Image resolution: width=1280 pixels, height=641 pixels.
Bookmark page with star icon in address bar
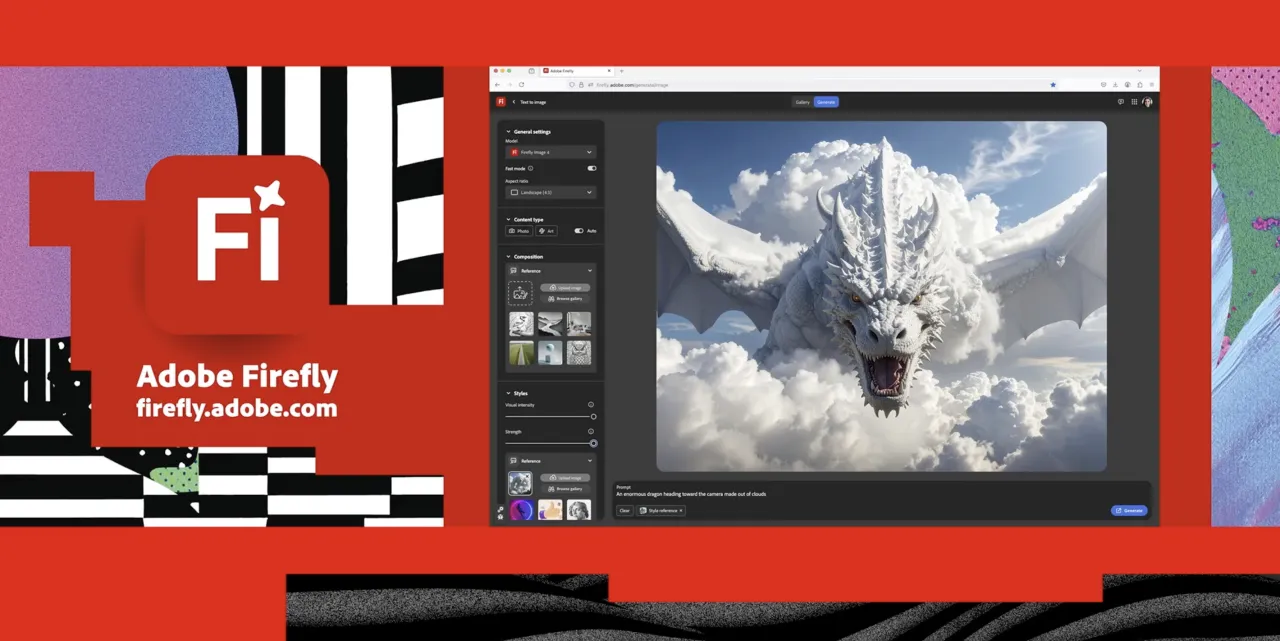(x=1053, y=85)
